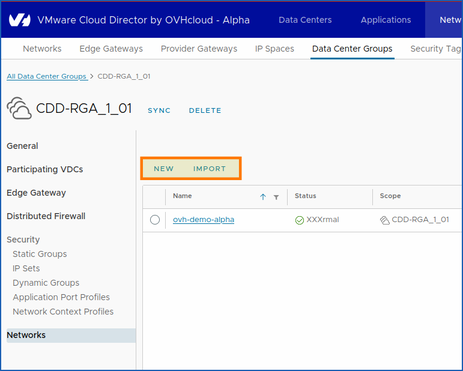Click the VMware Cloud Director title text
The width and height of the screenshot is (463, 371).
coord(143,20)
